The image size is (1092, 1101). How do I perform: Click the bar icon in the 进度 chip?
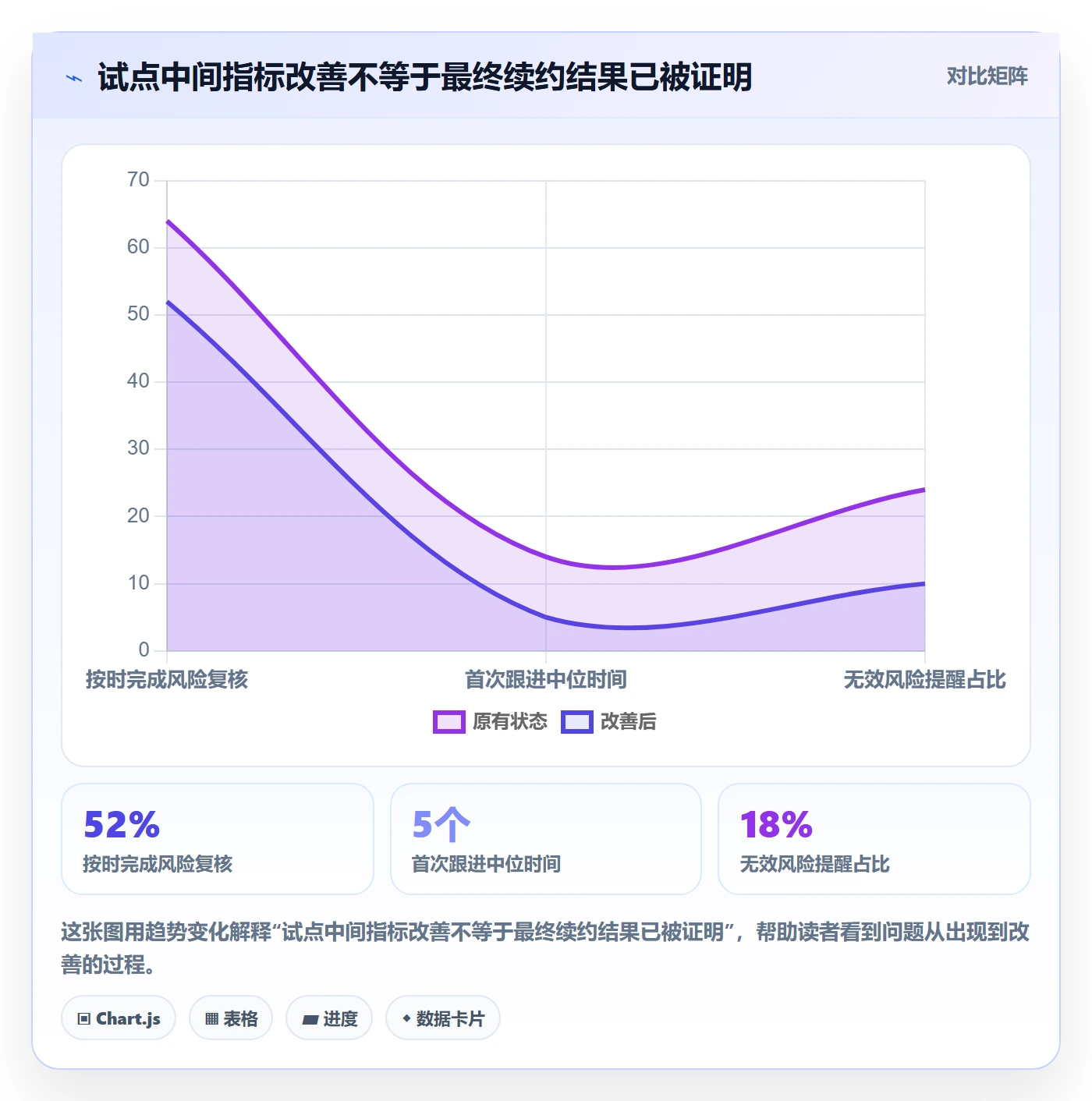(x=310, y=1019)
